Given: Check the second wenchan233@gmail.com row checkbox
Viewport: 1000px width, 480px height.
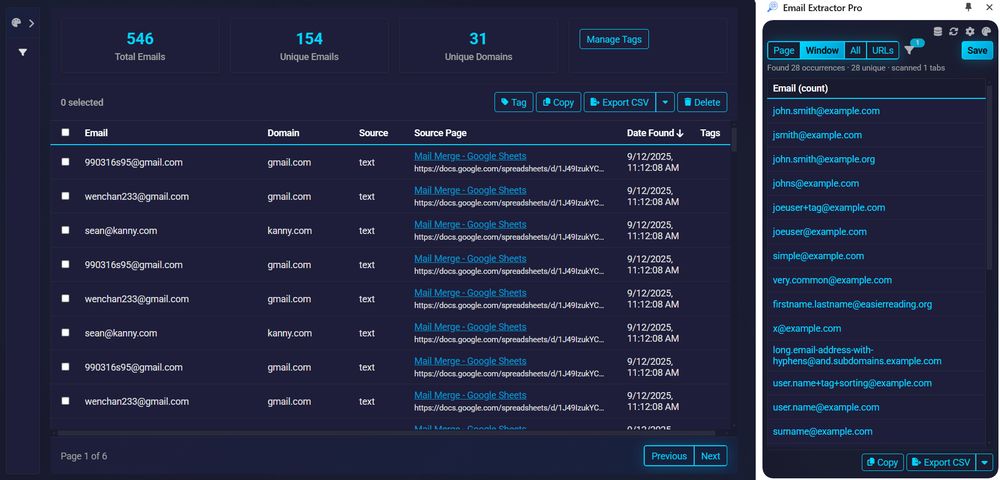Looking at the screenshot, I should coord(65,298).
